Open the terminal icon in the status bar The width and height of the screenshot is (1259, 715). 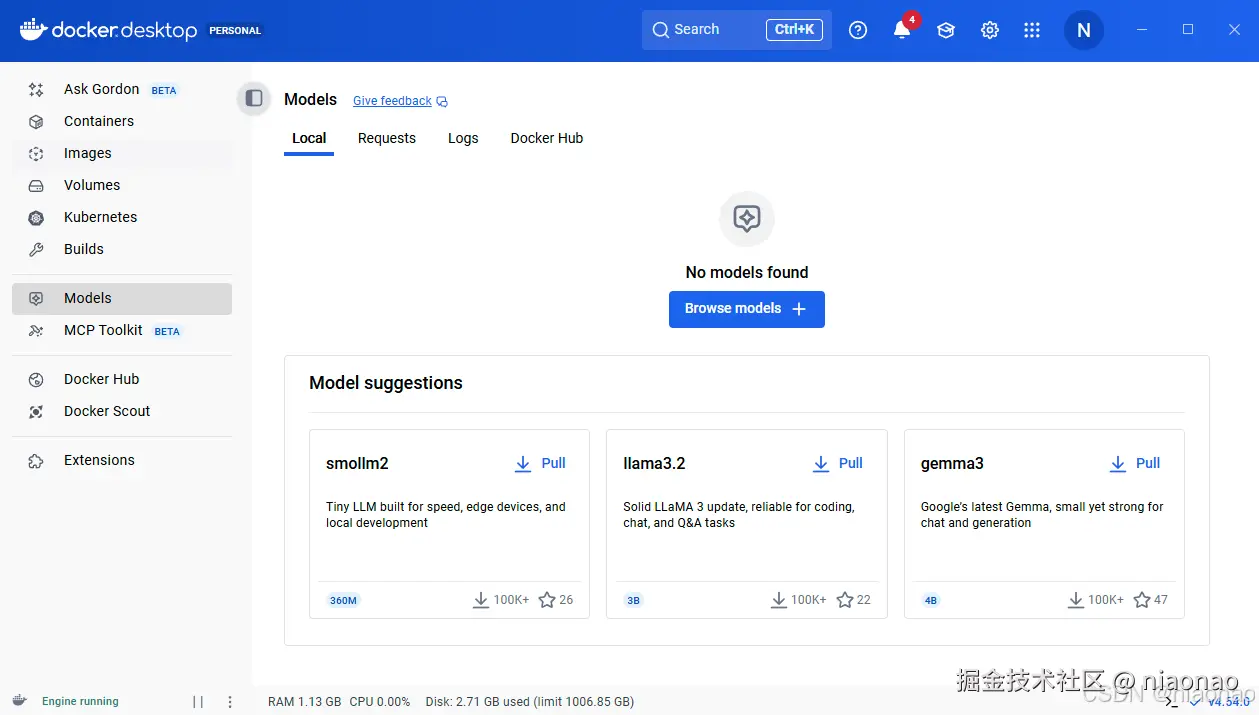click(1172, 701)
